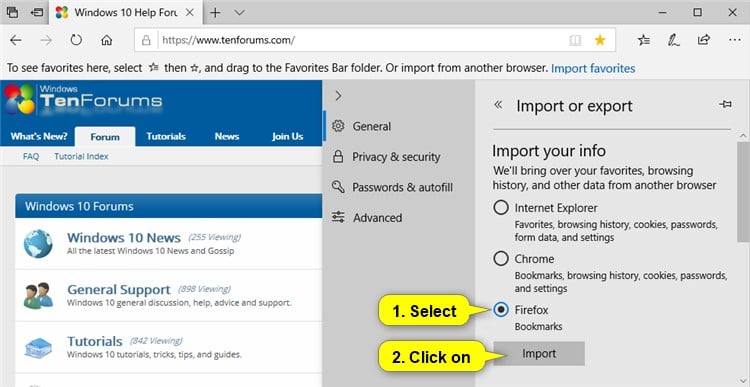Open the Tutorials site tab

165,136
